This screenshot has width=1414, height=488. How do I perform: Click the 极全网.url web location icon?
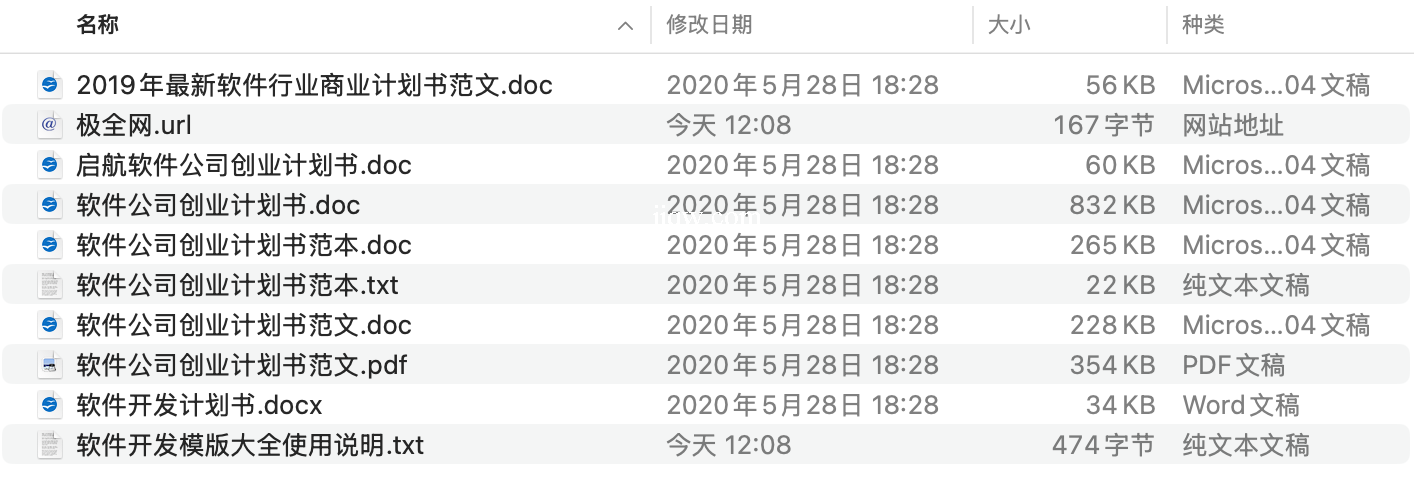coord(49,125)
